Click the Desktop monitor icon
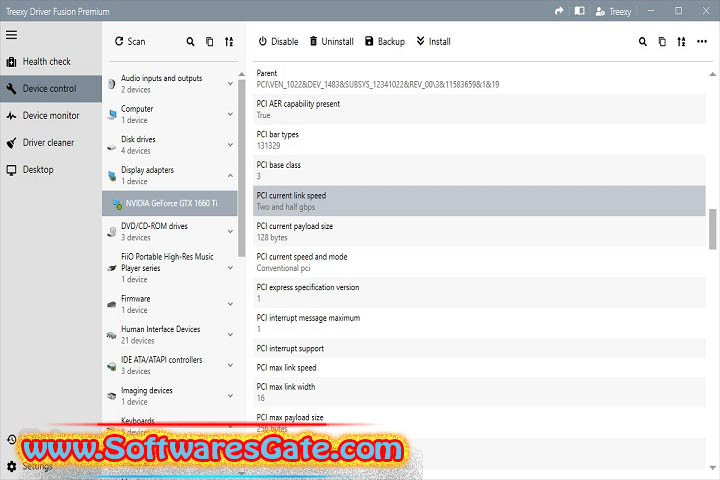Viewport: 720px width, 480px height. click(x=11, y=170)
